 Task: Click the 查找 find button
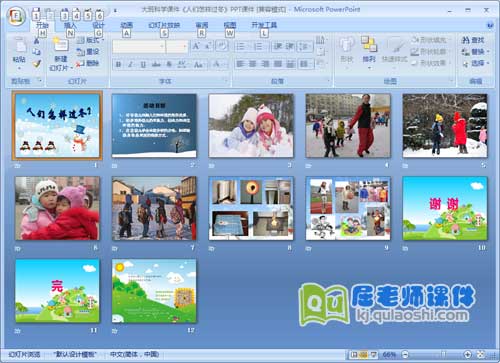pos(473,40)
